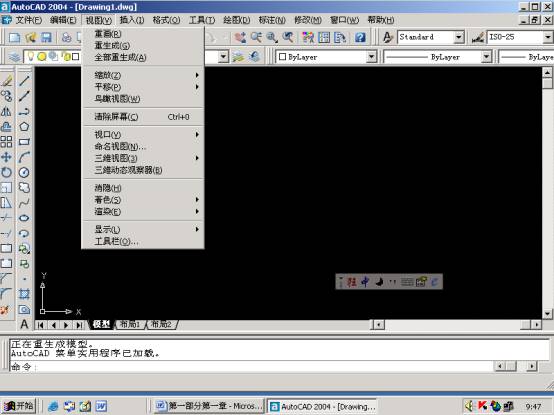Toggle layer on/off lightbulb
This screenshot has width=554, height=415.
31,56
